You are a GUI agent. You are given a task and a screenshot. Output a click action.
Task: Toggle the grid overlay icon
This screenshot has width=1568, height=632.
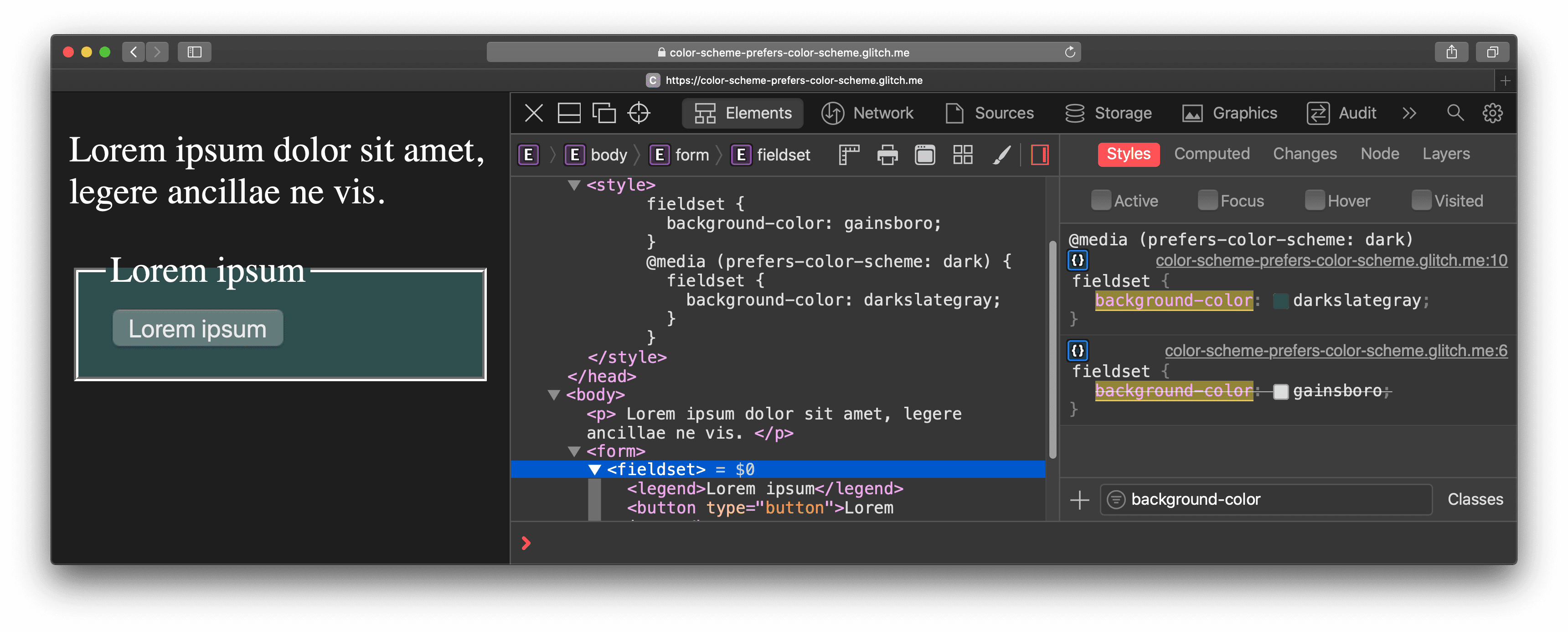[x=962, y=154]
